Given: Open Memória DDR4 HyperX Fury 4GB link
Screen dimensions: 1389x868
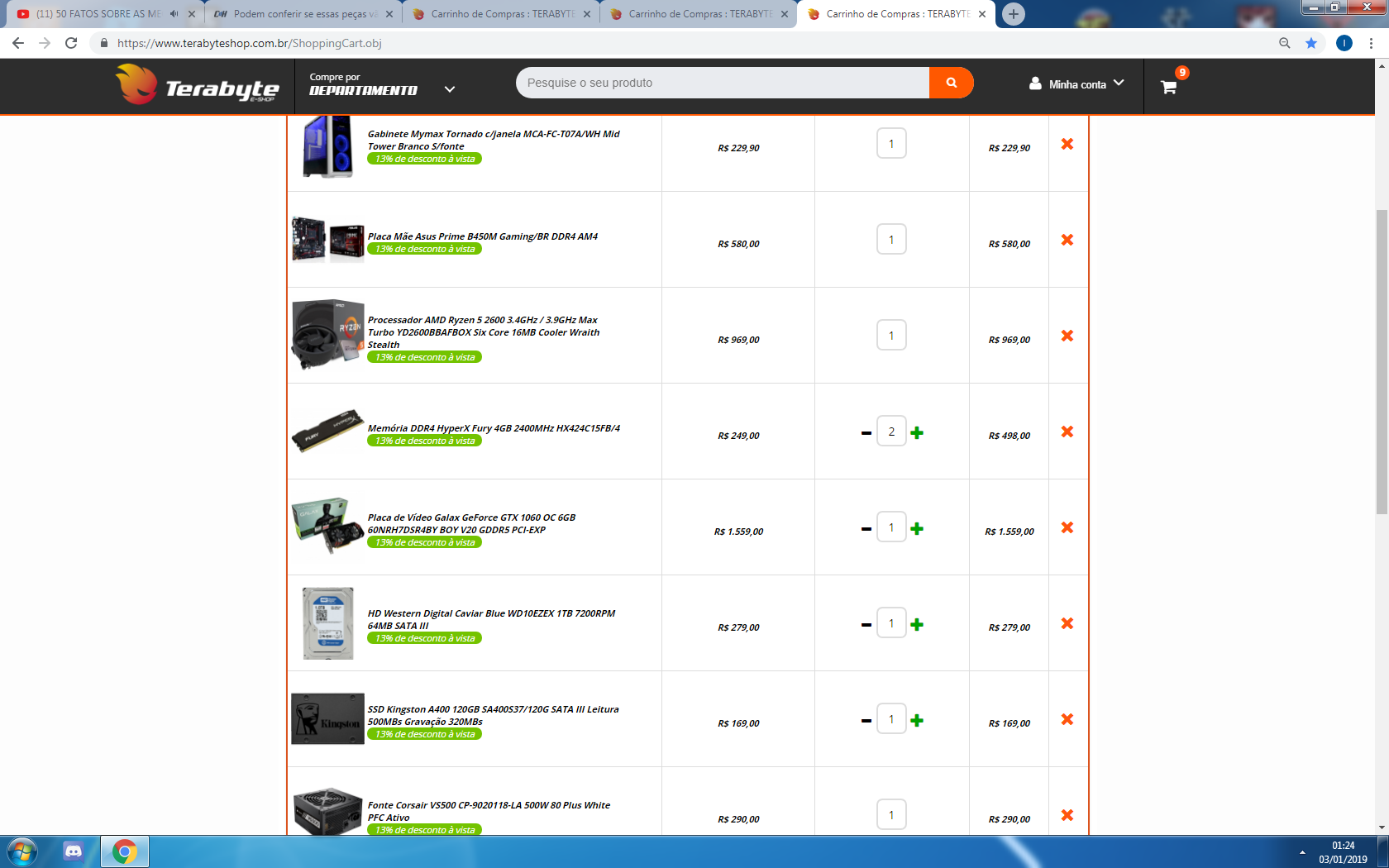Looking at the screenshot, I should 494,428.
